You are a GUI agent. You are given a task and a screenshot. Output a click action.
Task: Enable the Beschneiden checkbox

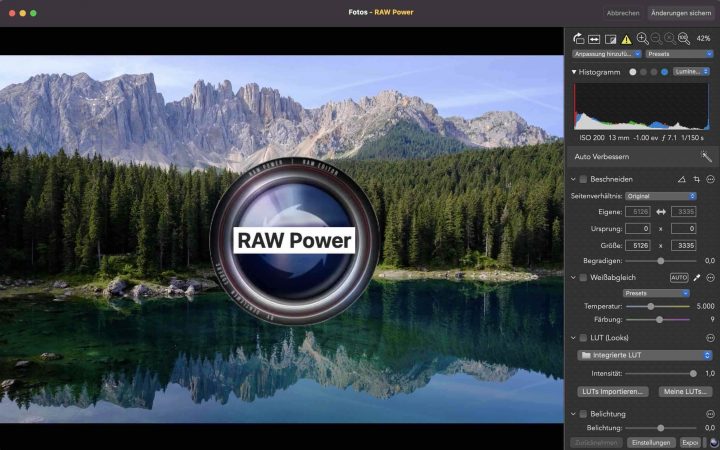(x=583, y=179)
